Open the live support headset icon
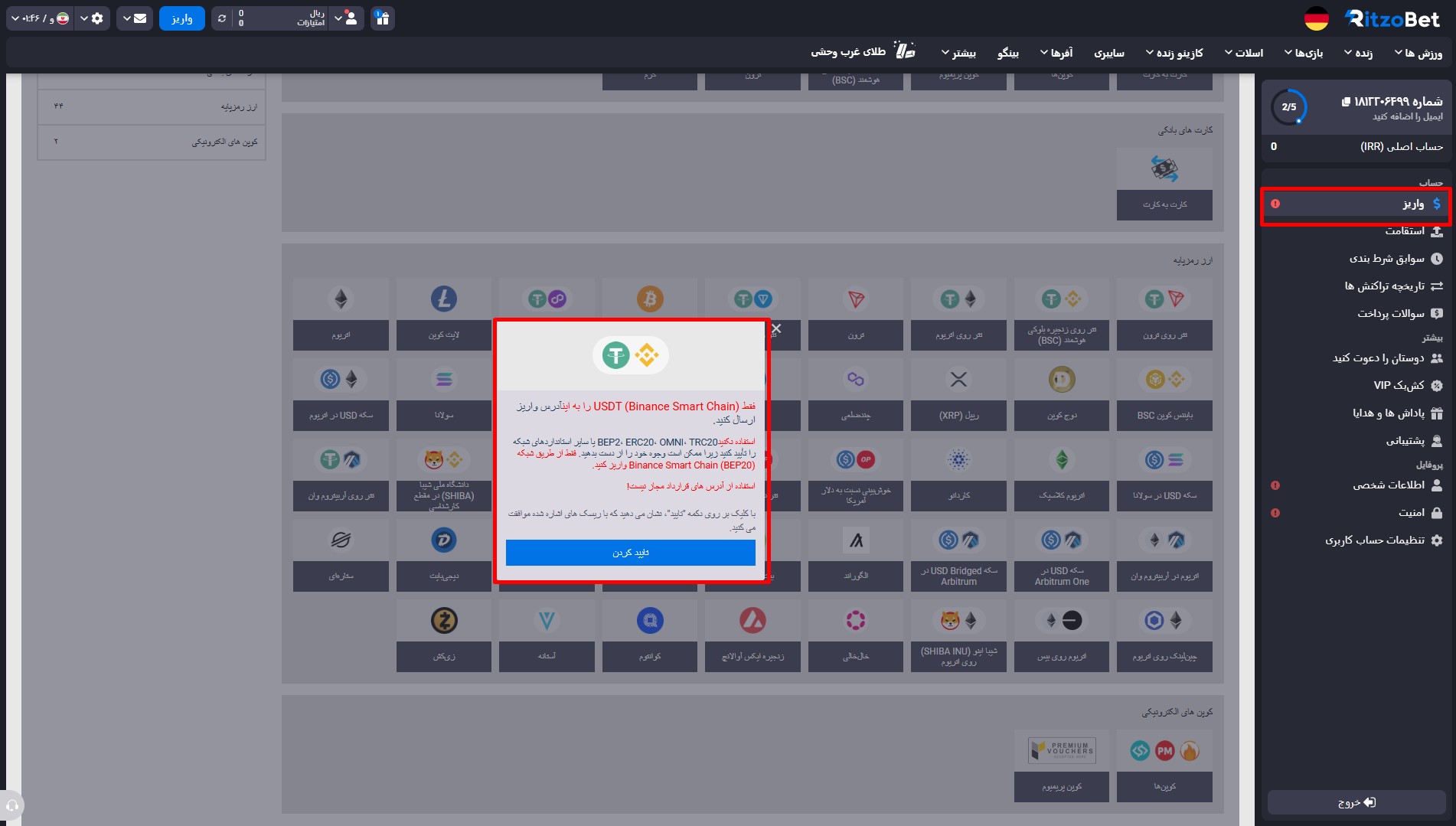 coord(12,805)
